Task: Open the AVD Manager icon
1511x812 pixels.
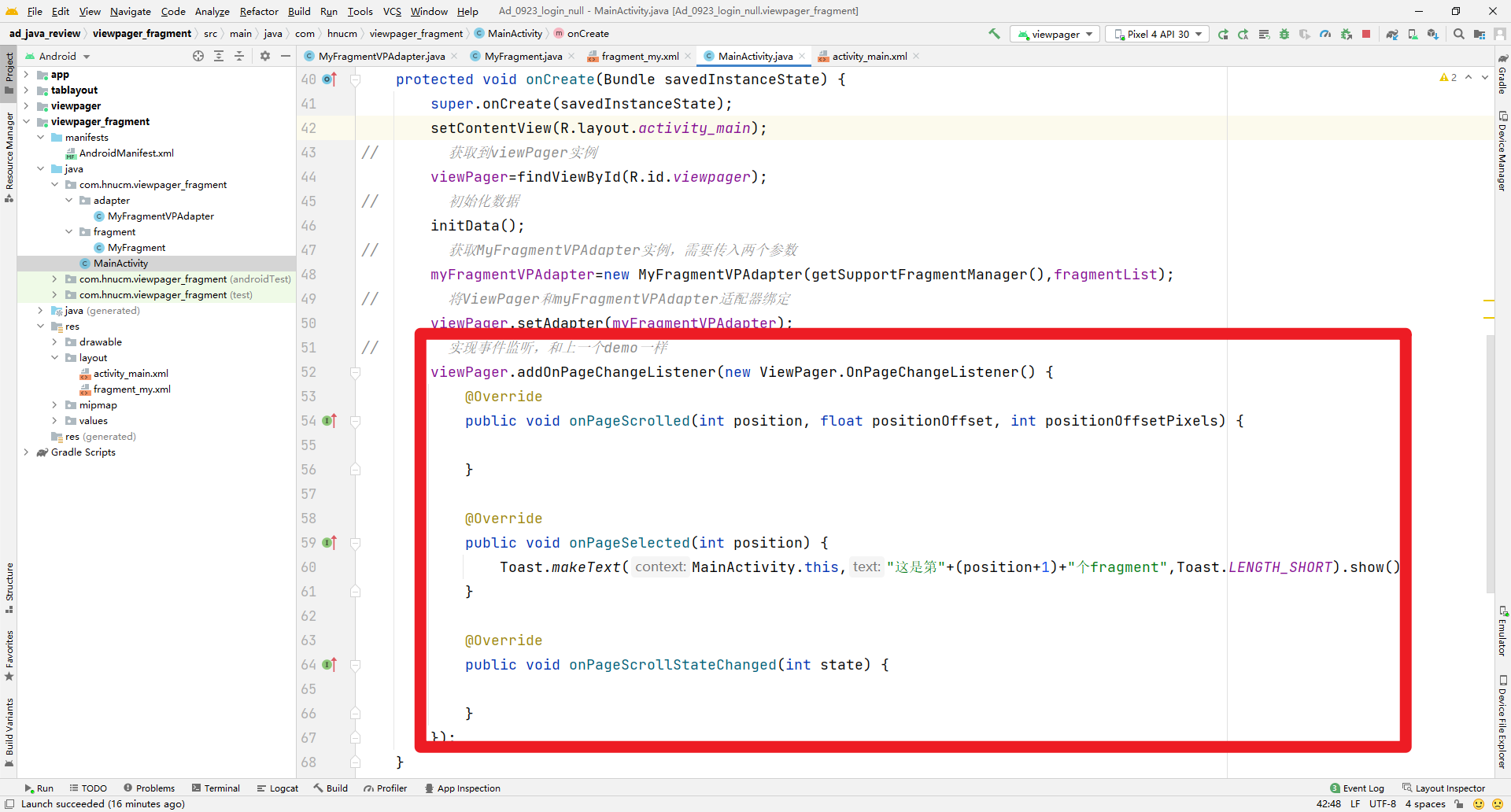Action: click(1413, 34)
